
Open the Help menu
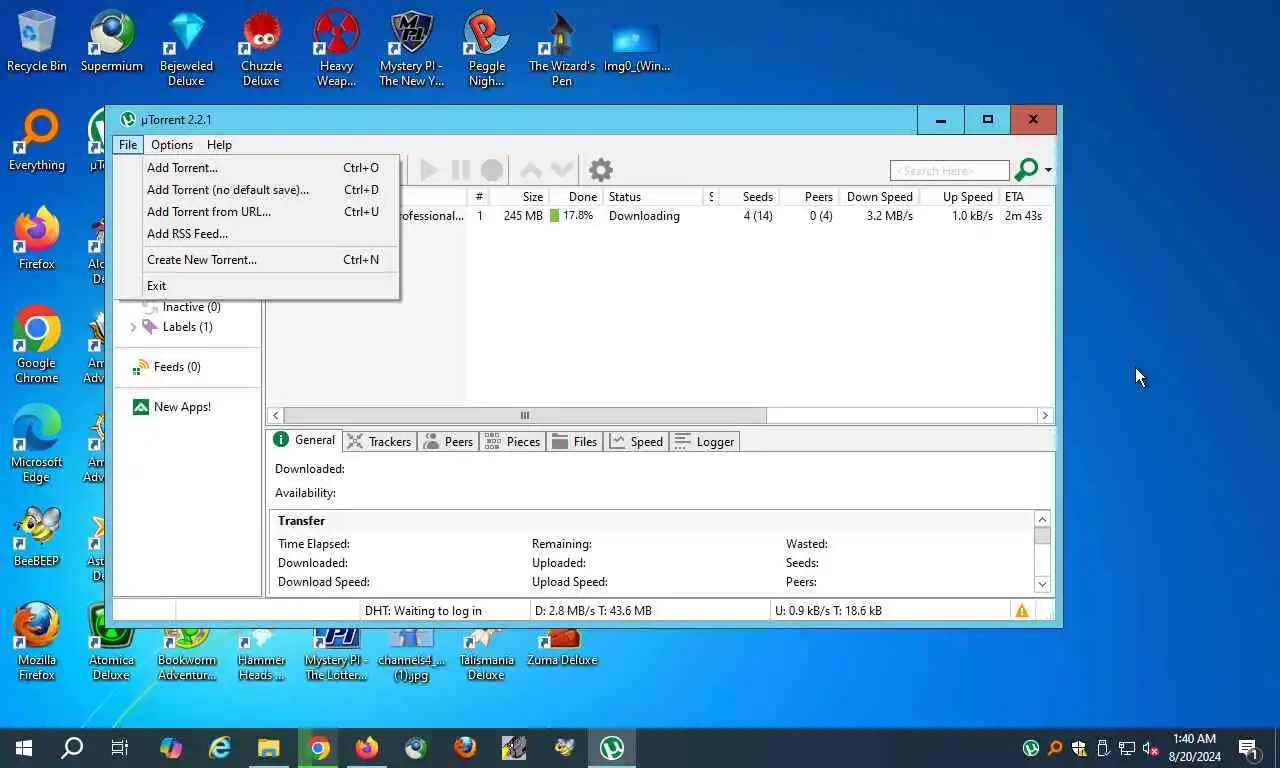tap(219, 145)
